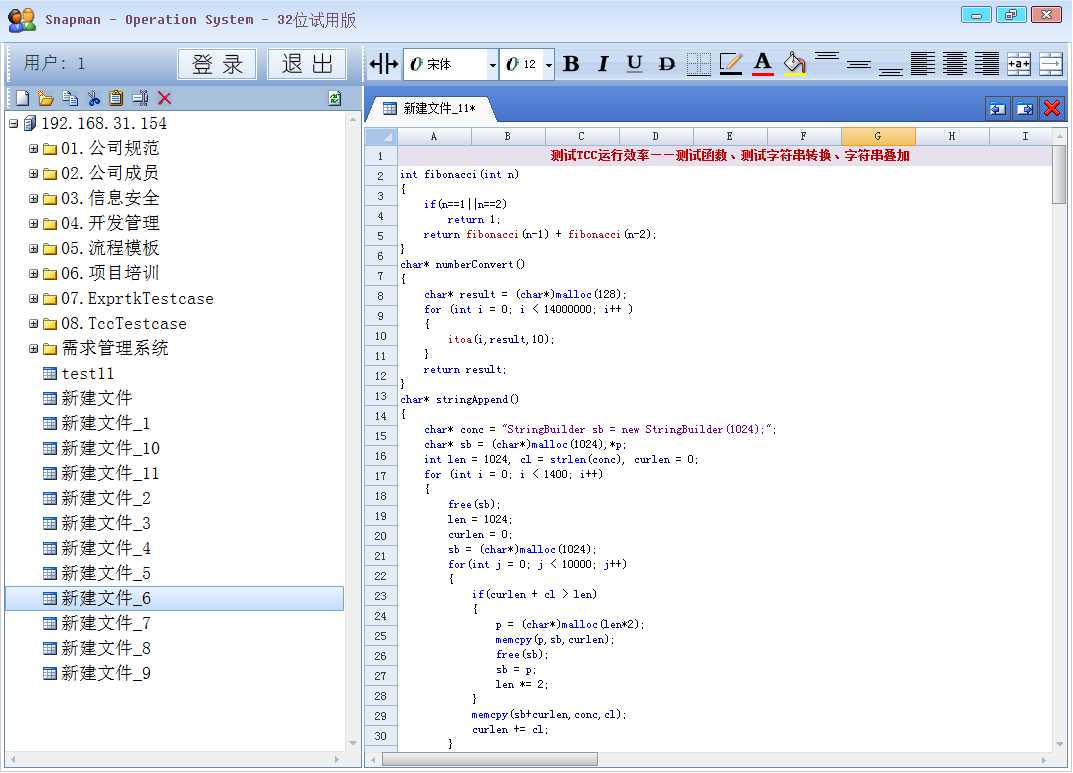Expand the 03.信息安全 folder
The image size is (1073, 773).
(x=33, y=198)
